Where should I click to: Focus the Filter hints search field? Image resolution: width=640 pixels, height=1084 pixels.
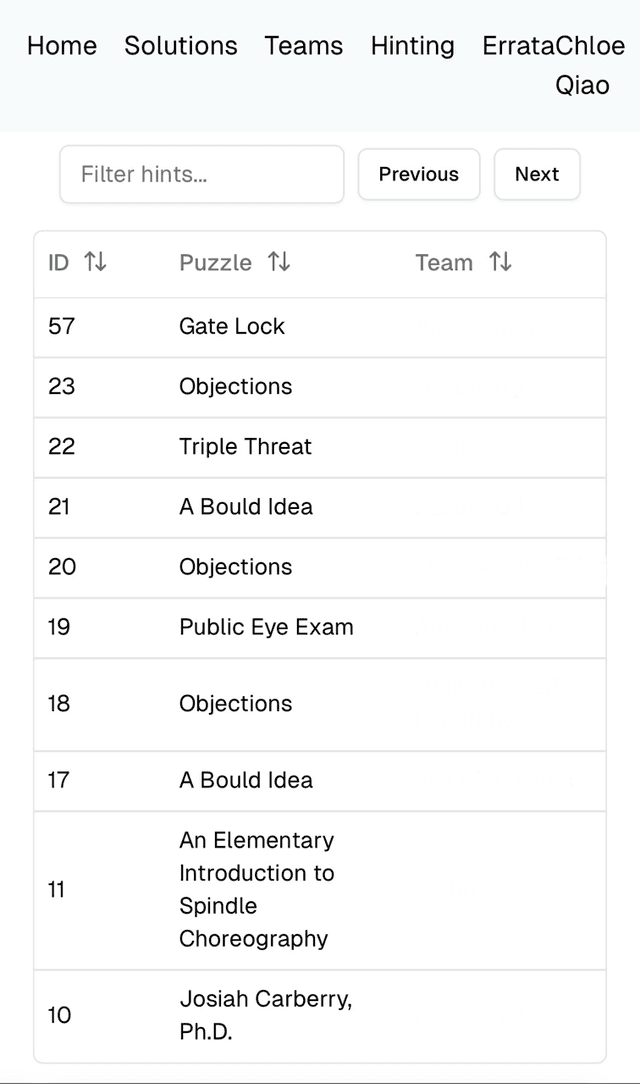pyautogui.click(x=202, y=174)
